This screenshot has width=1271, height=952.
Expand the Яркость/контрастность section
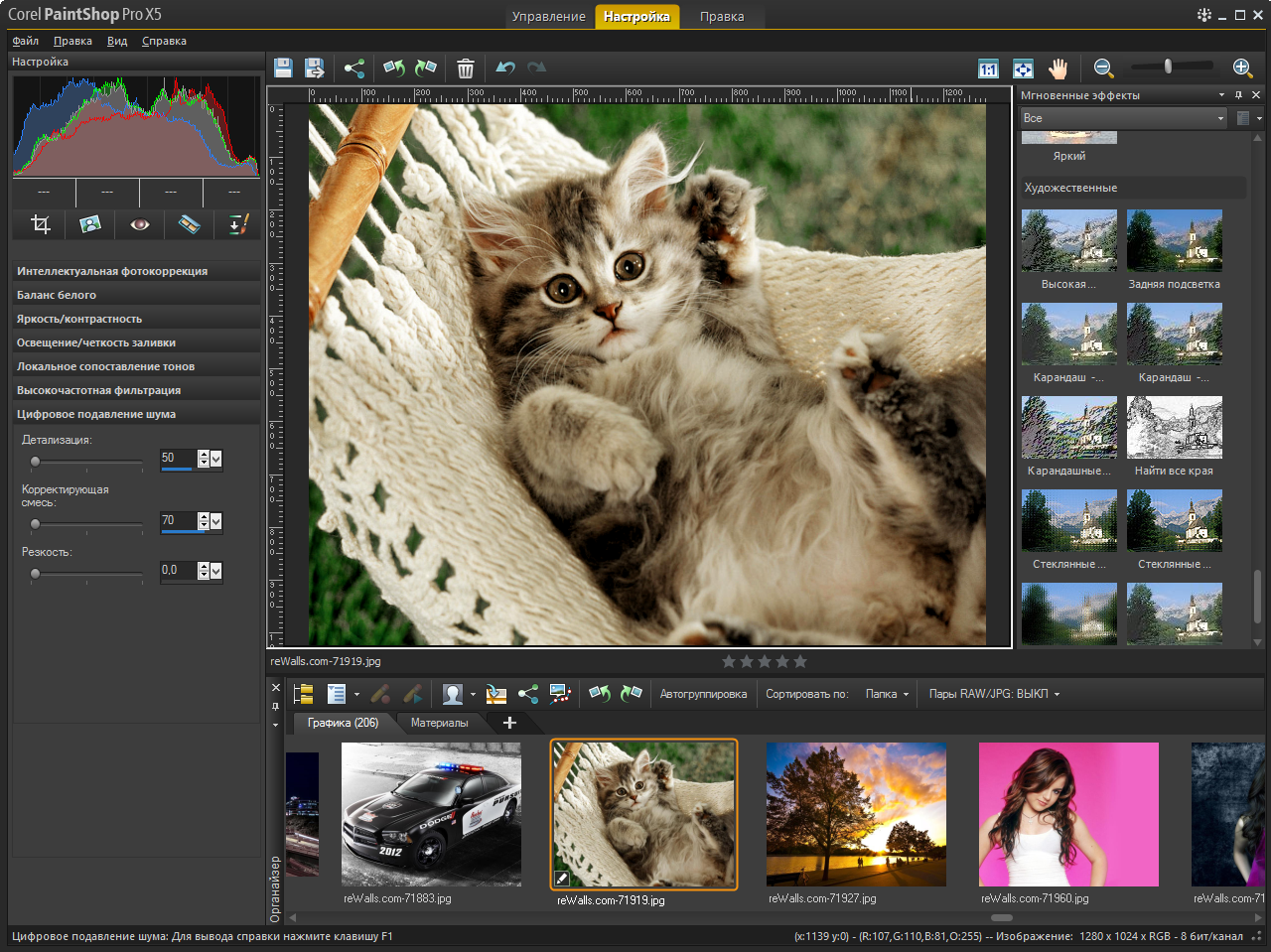tap(136, 319)
